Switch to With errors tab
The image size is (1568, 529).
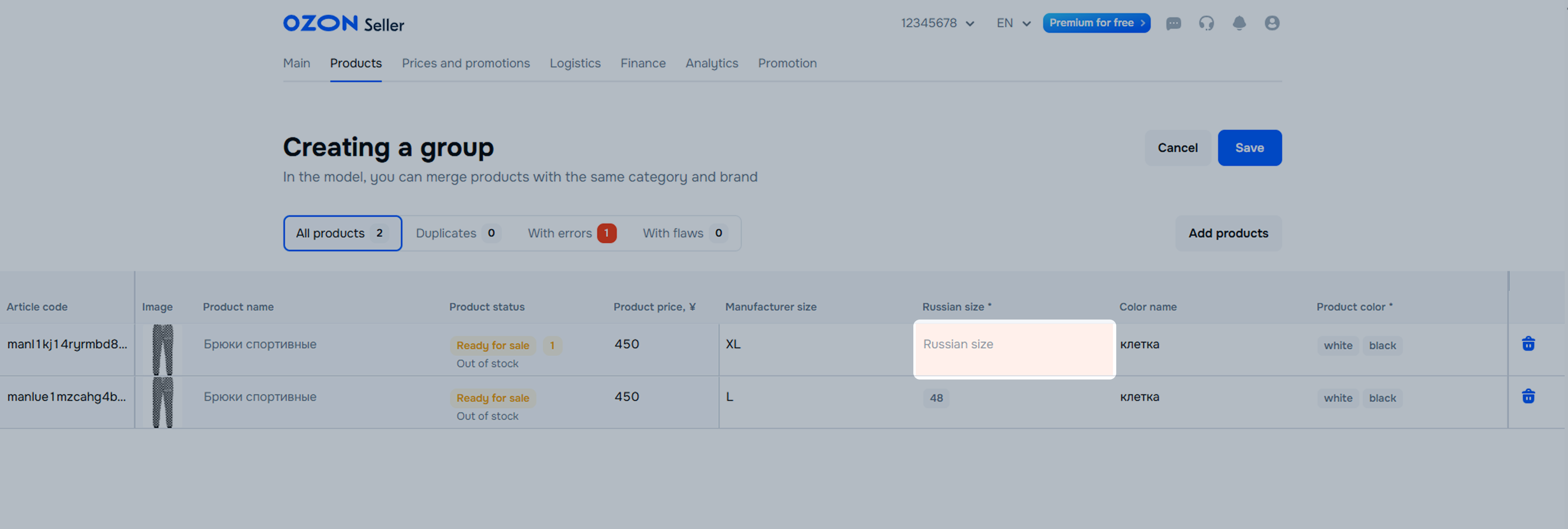(x=571, y=233)
